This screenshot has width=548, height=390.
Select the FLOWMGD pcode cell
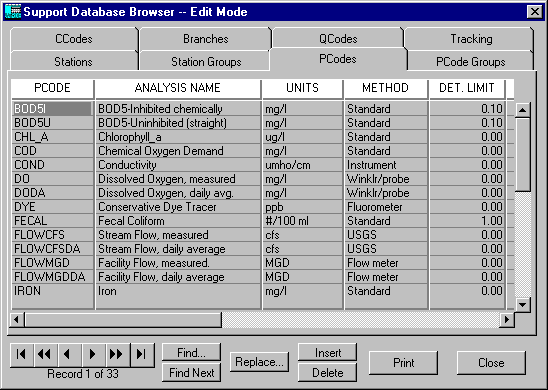coord(52,262)
